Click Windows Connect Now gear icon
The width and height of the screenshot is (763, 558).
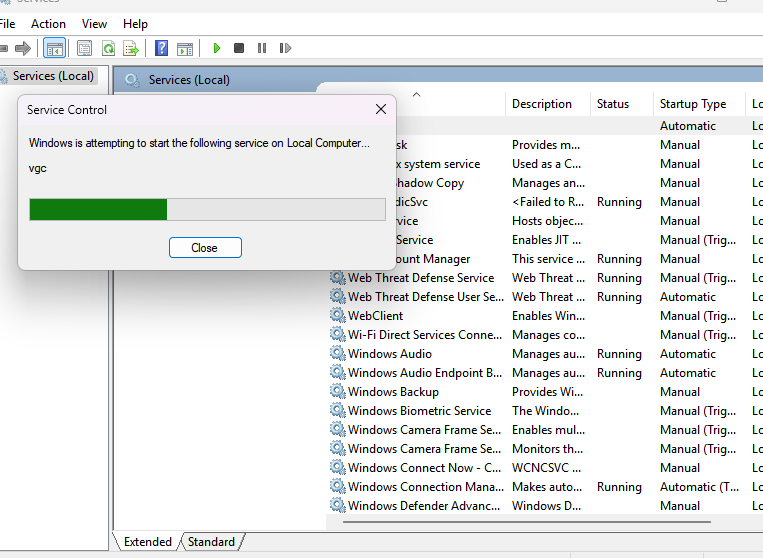(x=337, y=467)
